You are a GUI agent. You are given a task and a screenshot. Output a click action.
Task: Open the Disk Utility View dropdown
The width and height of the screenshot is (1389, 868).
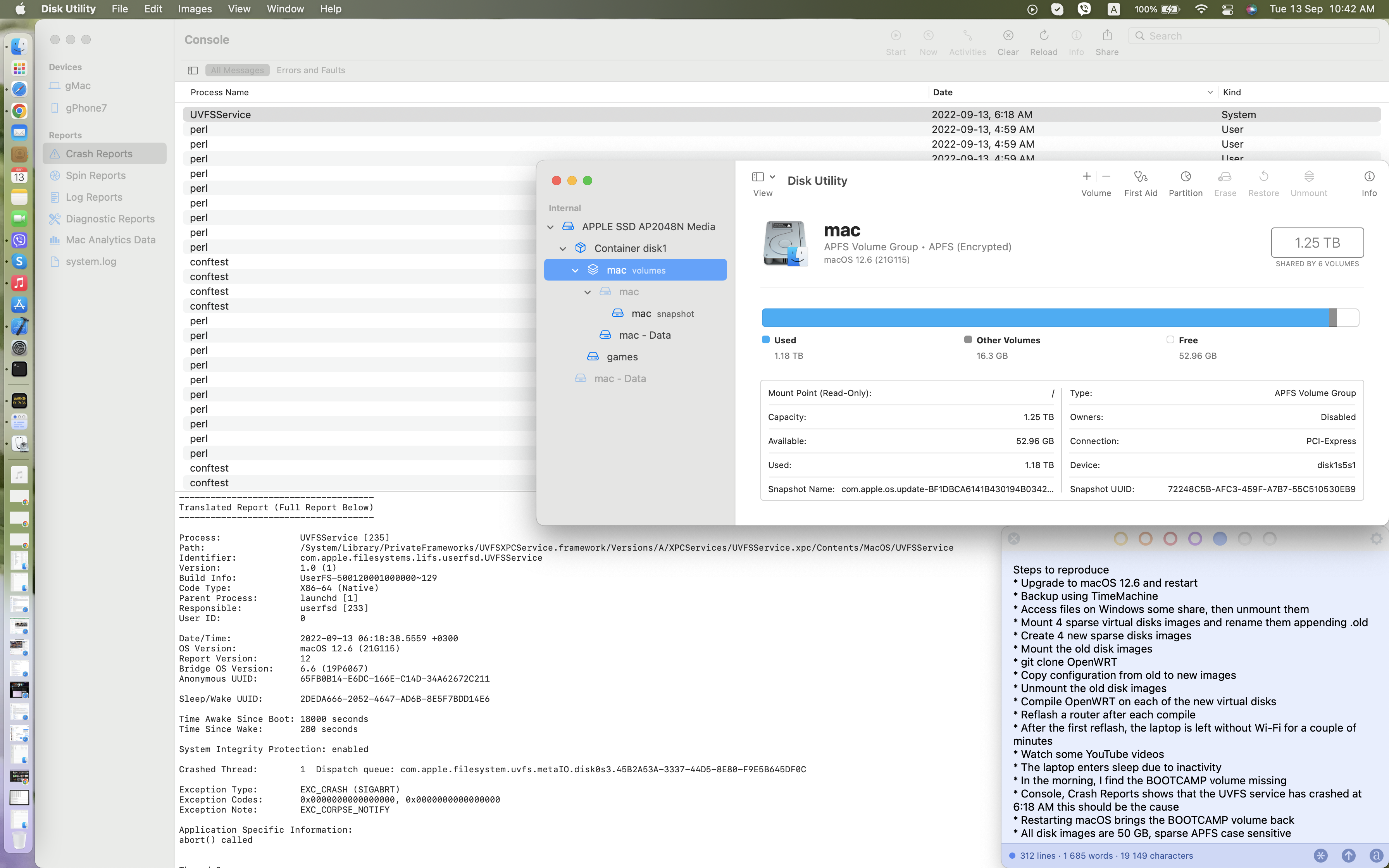pos(763,177)
